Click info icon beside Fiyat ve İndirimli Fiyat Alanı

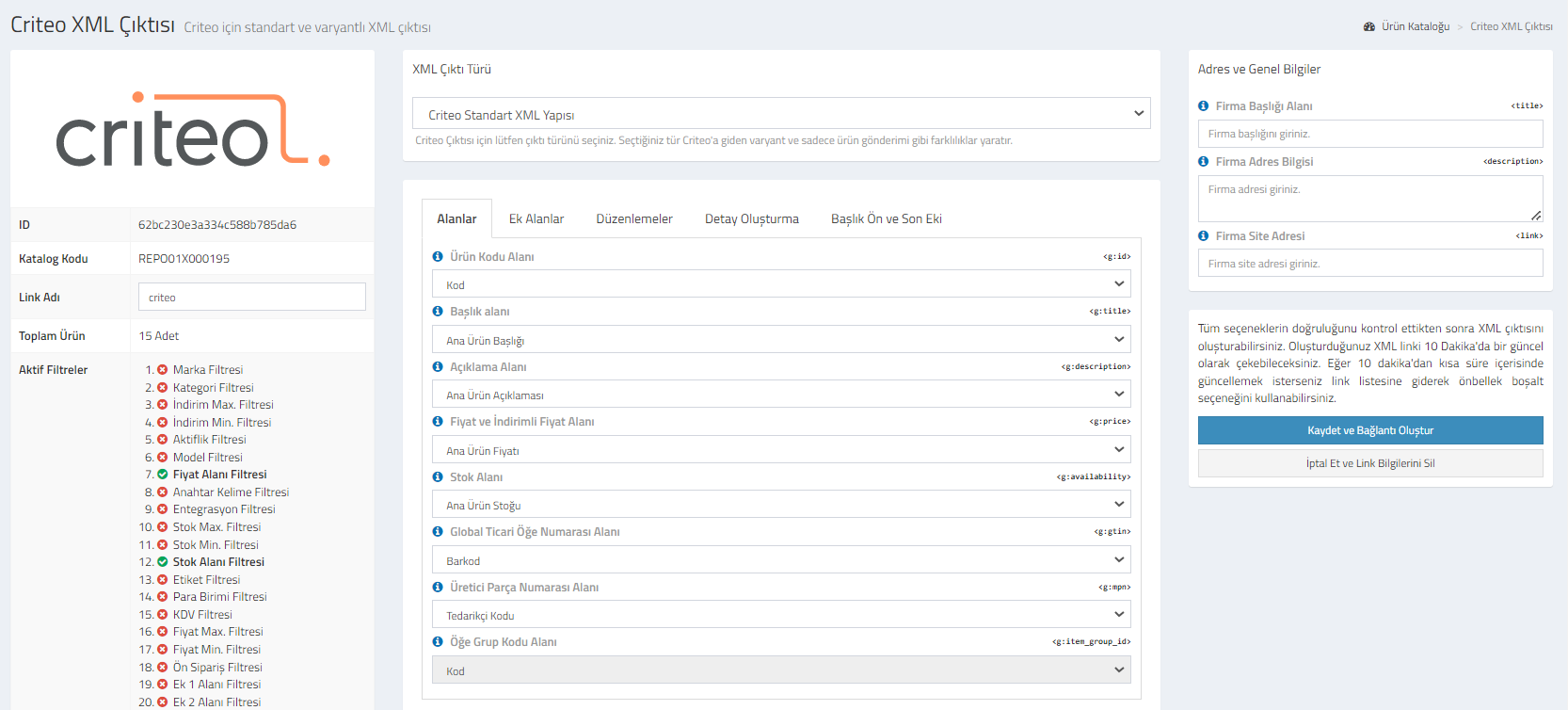click(438, 421)
